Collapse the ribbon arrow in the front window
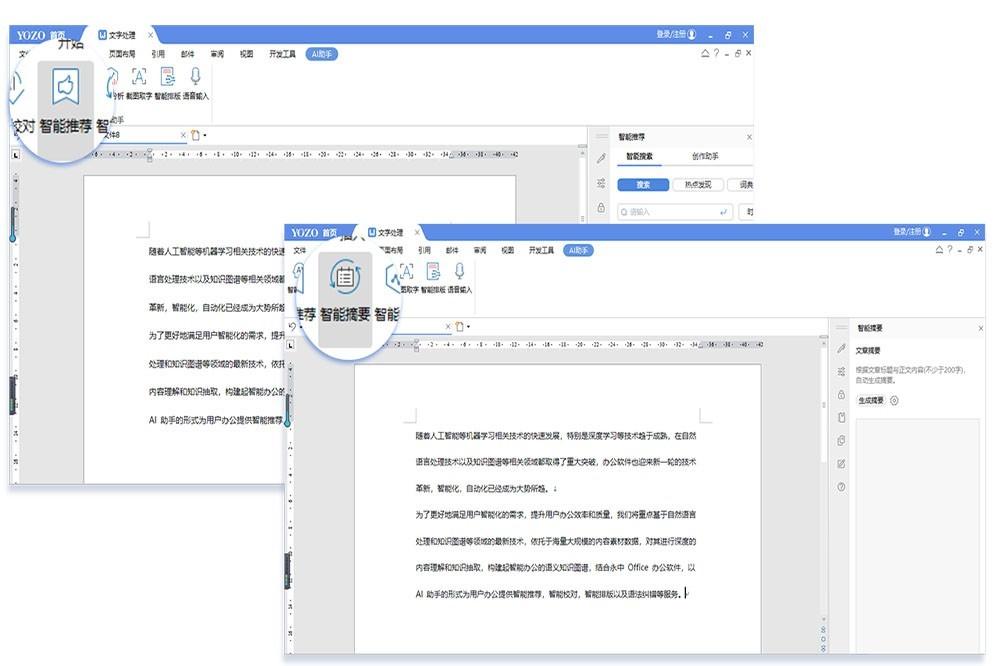This screenshot has height=666, width=1000. click(939, 249)
